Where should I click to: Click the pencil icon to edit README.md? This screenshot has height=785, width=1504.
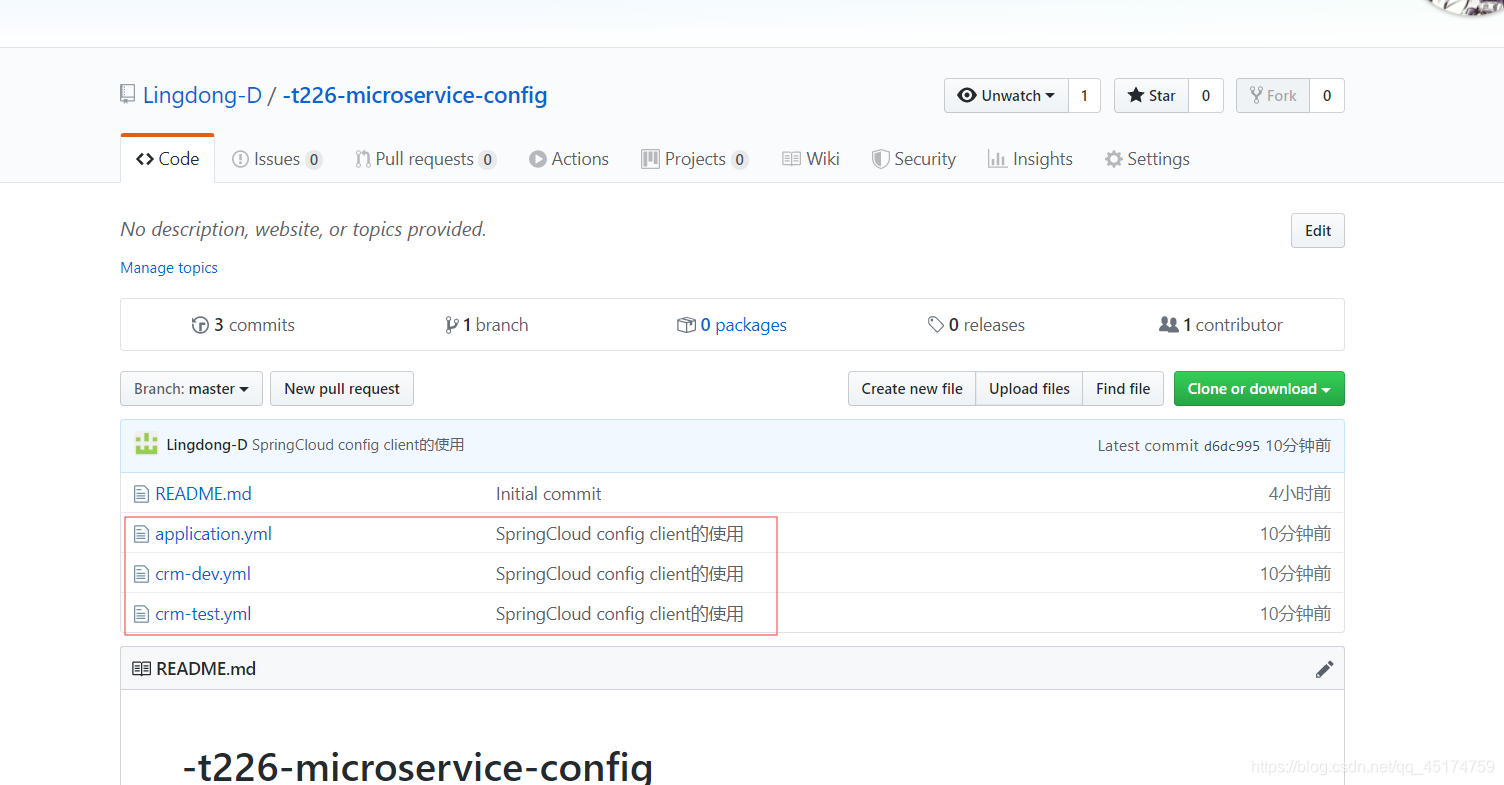[1324, 669]
